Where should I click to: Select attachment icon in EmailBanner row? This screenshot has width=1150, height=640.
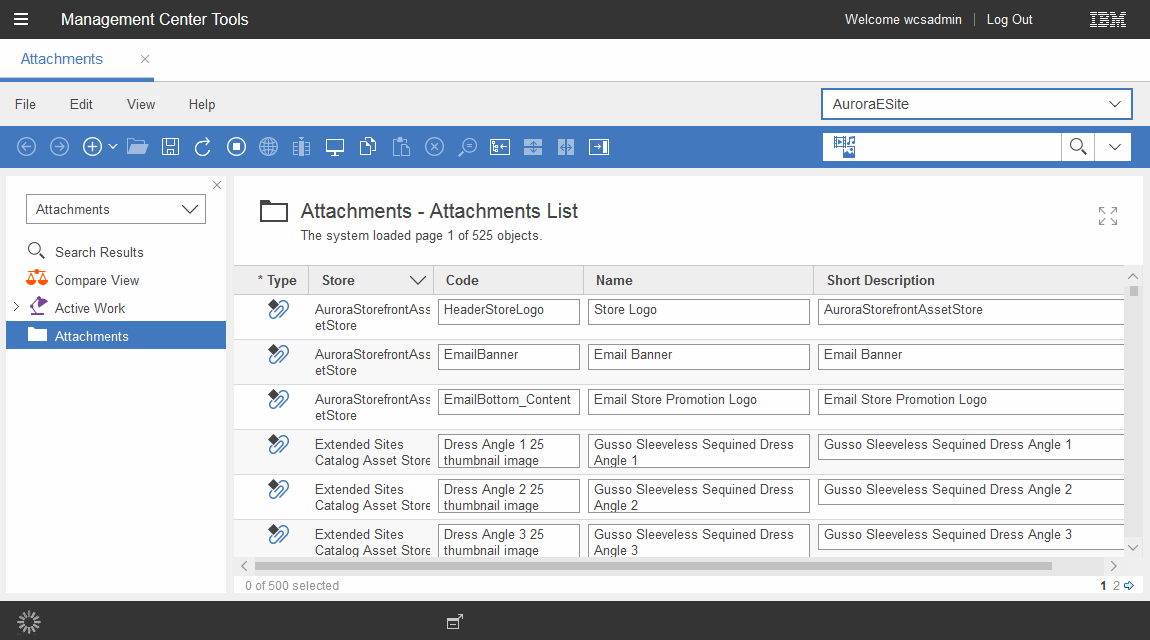(278, 355)
